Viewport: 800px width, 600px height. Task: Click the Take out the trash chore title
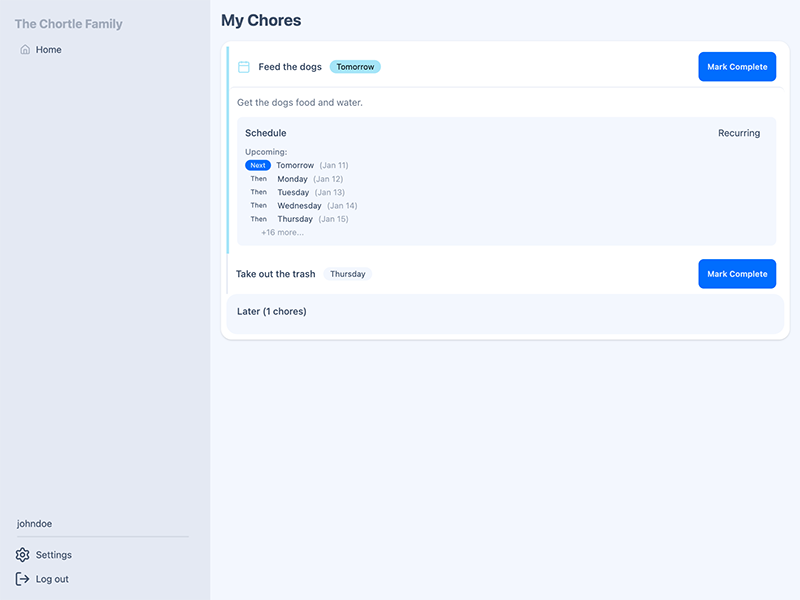click(275, 273)
